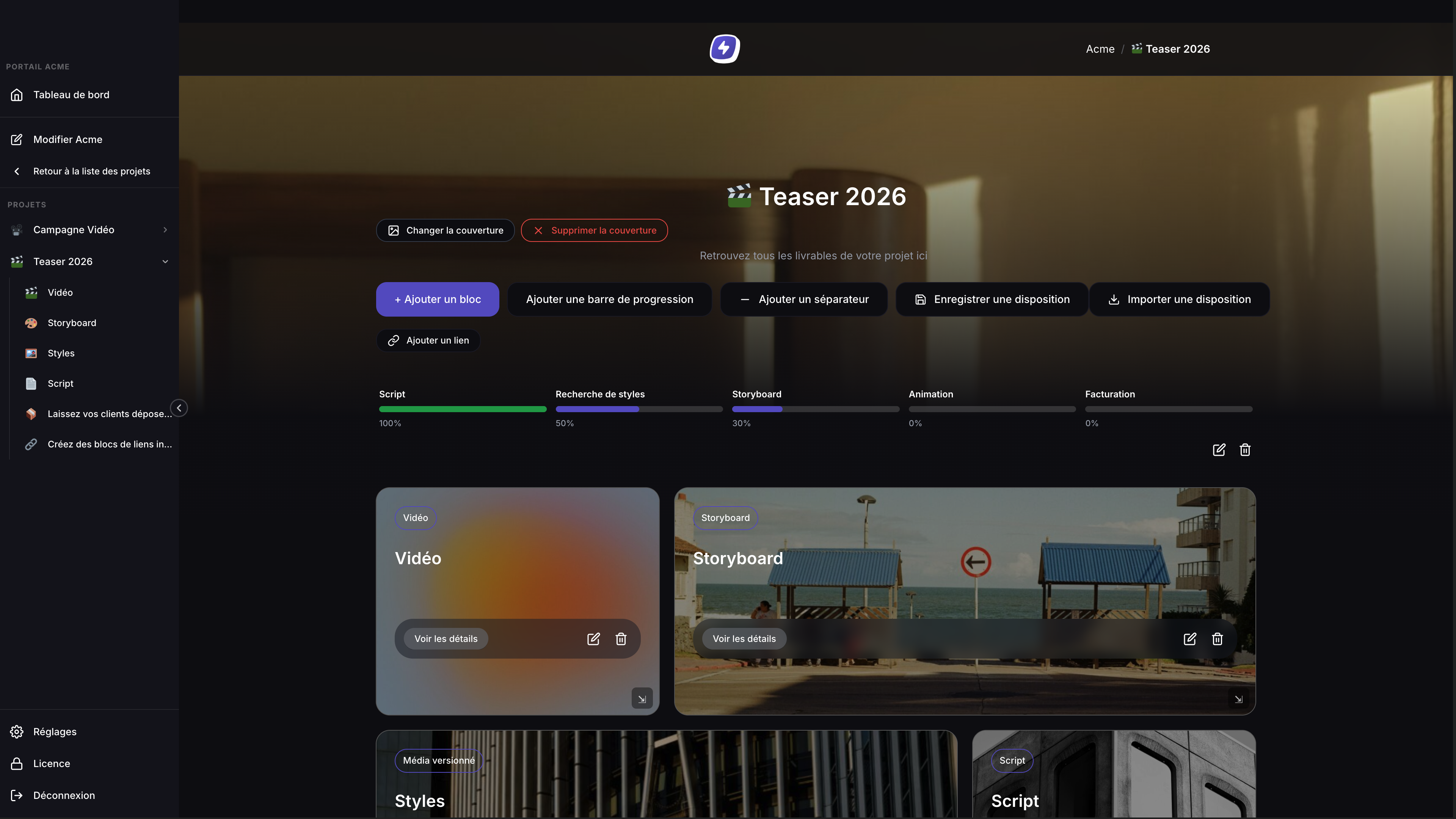Screen dimensions: 1456x819
Task: Click Enregistrer une disposition button
Action: coord(992,300)
